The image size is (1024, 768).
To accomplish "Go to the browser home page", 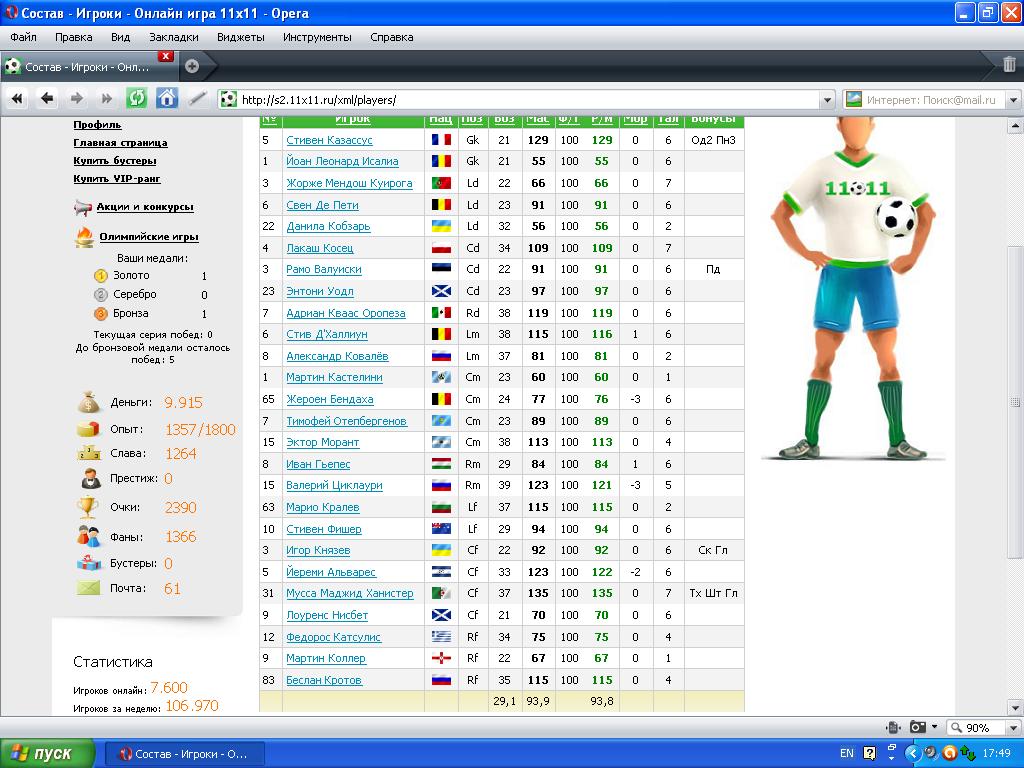I will (167, 98).
